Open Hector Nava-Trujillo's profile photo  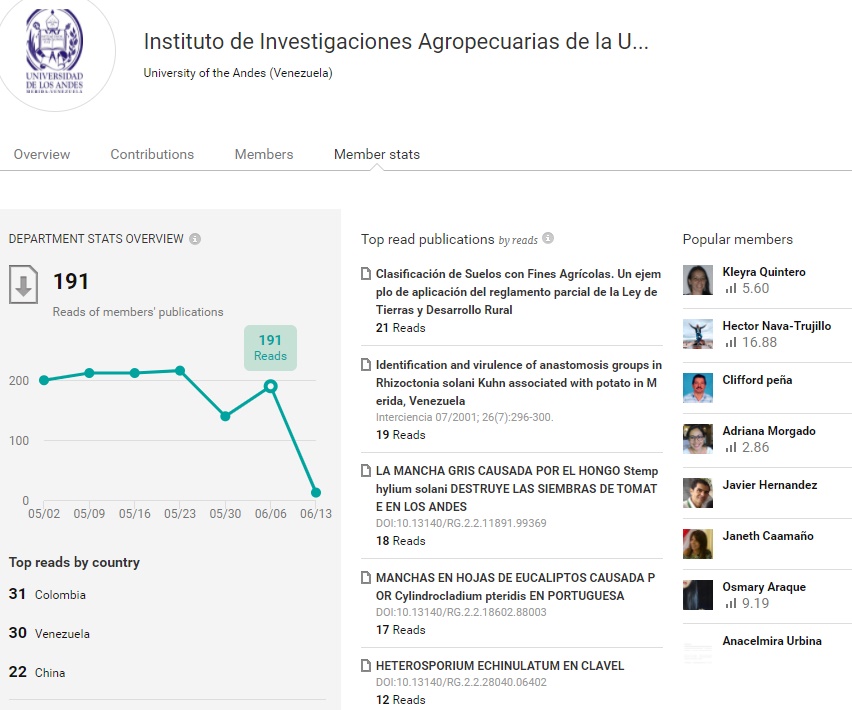(698, 334)
